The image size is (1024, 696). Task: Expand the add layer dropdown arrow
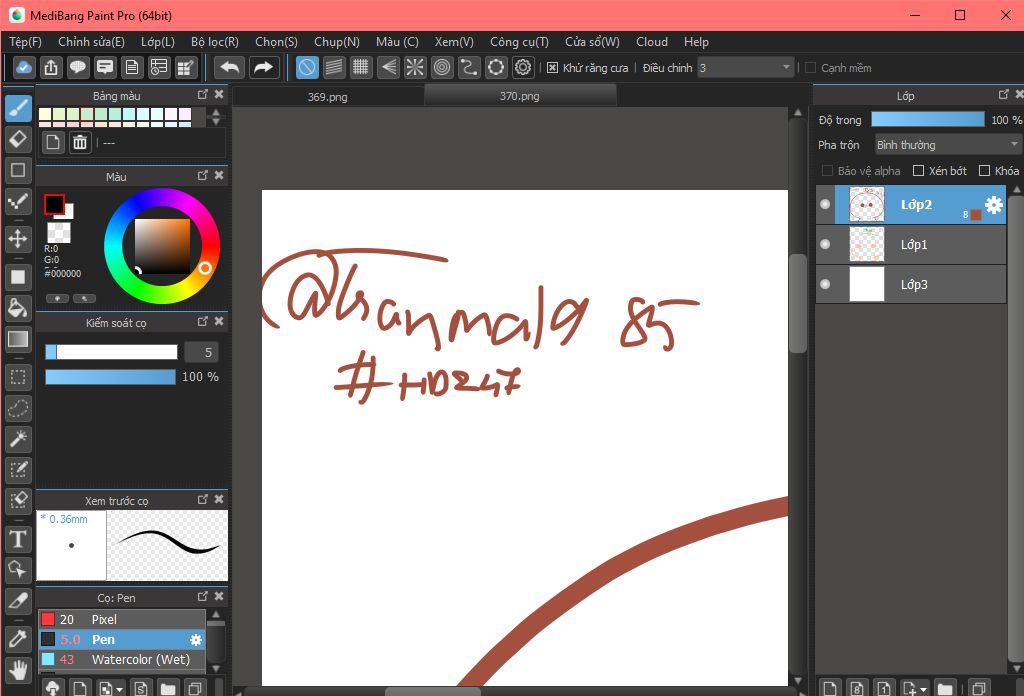click(x=923, y=689)
